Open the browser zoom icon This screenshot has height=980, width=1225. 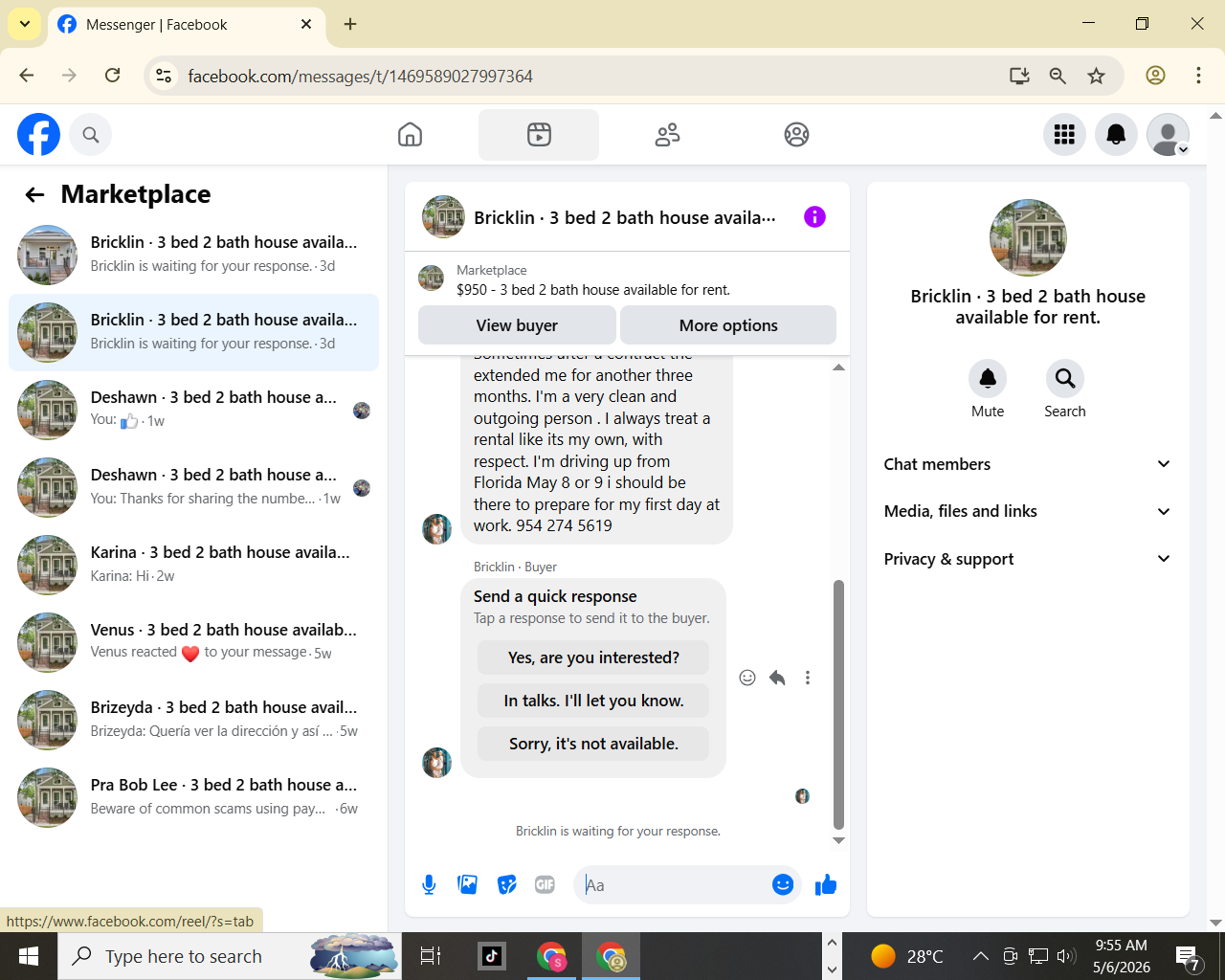[x=1058, y=76]
